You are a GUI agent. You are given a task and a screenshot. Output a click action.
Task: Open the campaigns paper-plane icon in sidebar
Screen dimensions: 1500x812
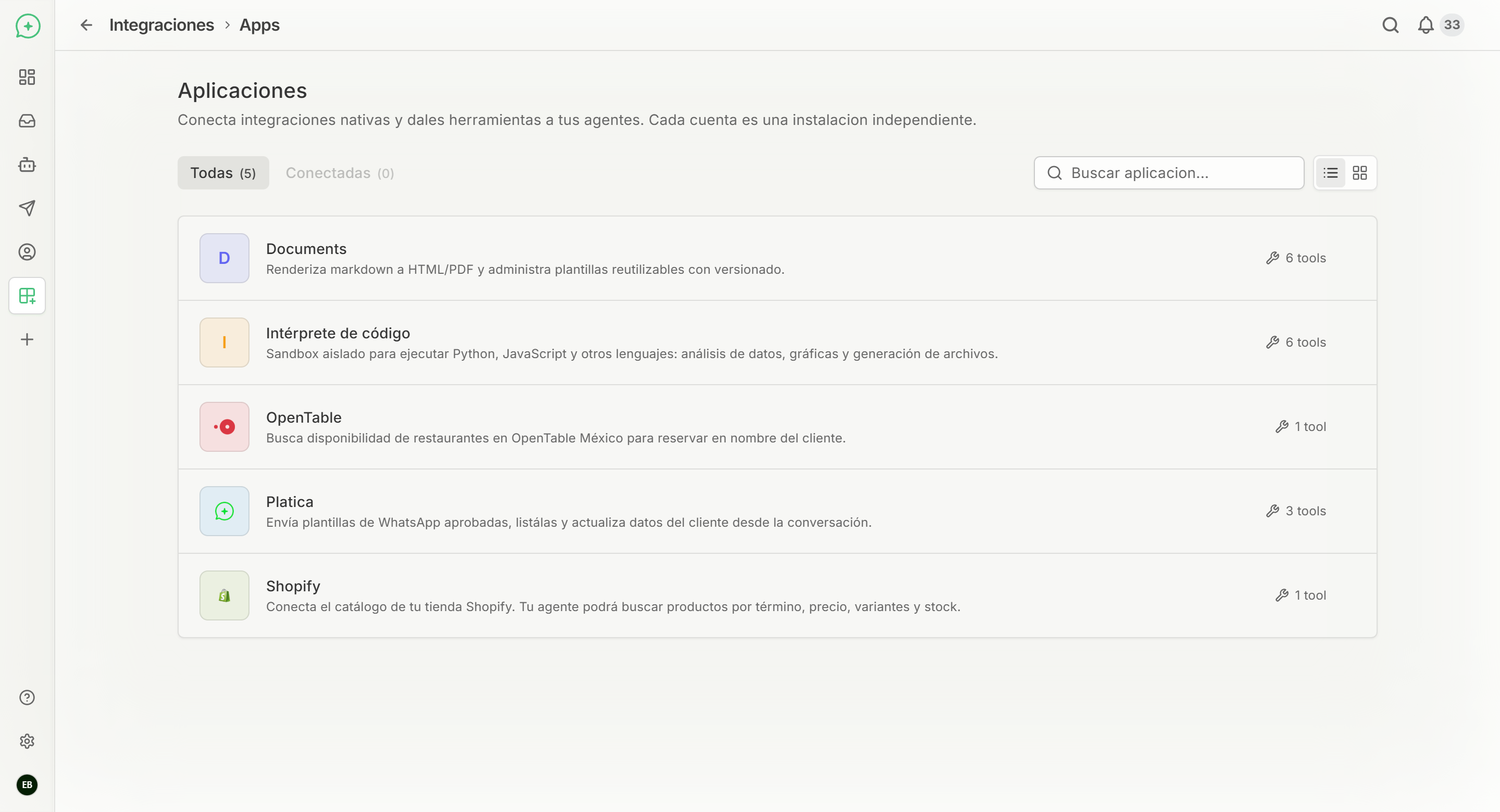27,208
